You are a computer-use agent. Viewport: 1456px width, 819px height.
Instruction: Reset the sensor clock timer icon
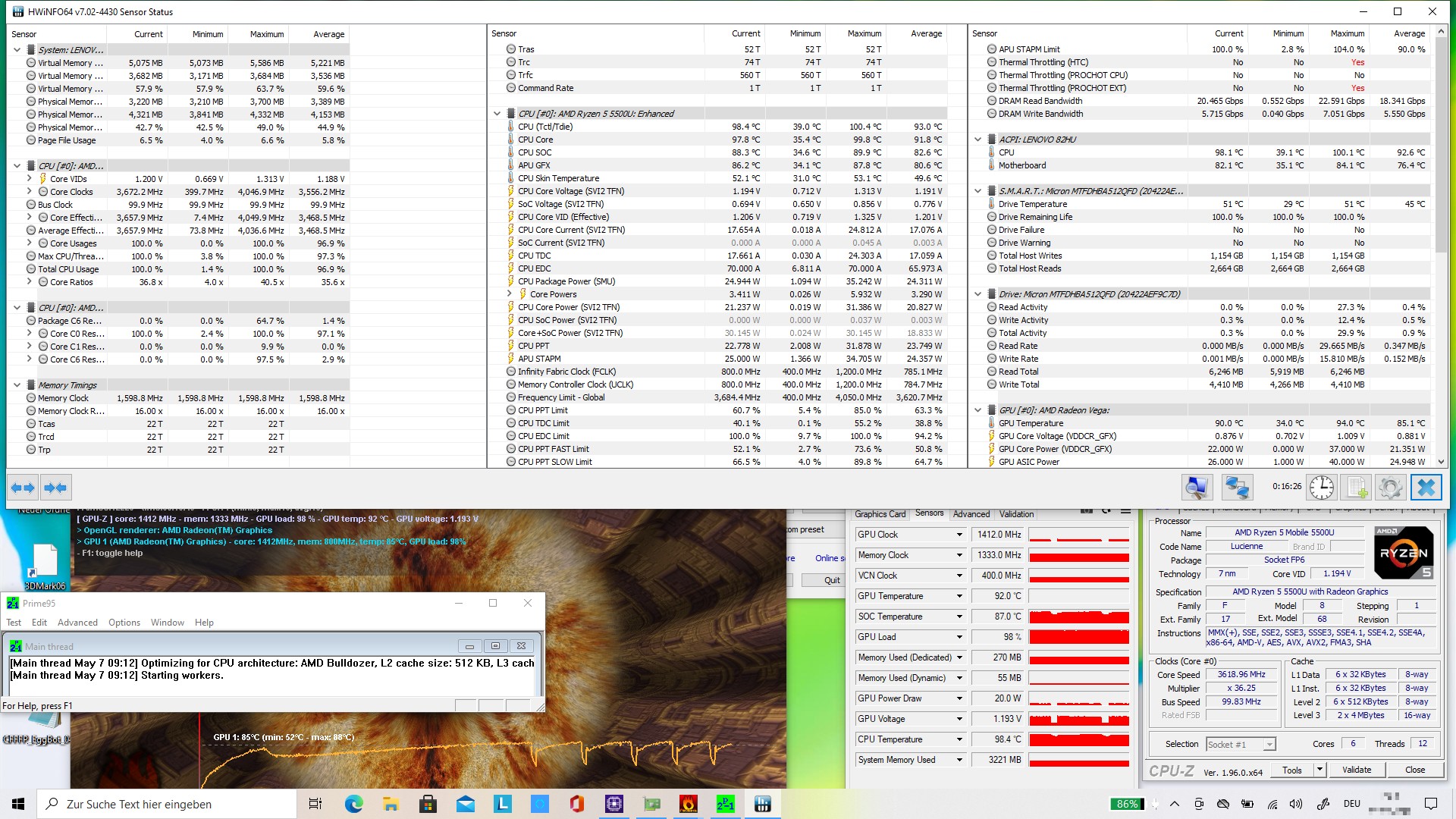[x=1321, y=488]
